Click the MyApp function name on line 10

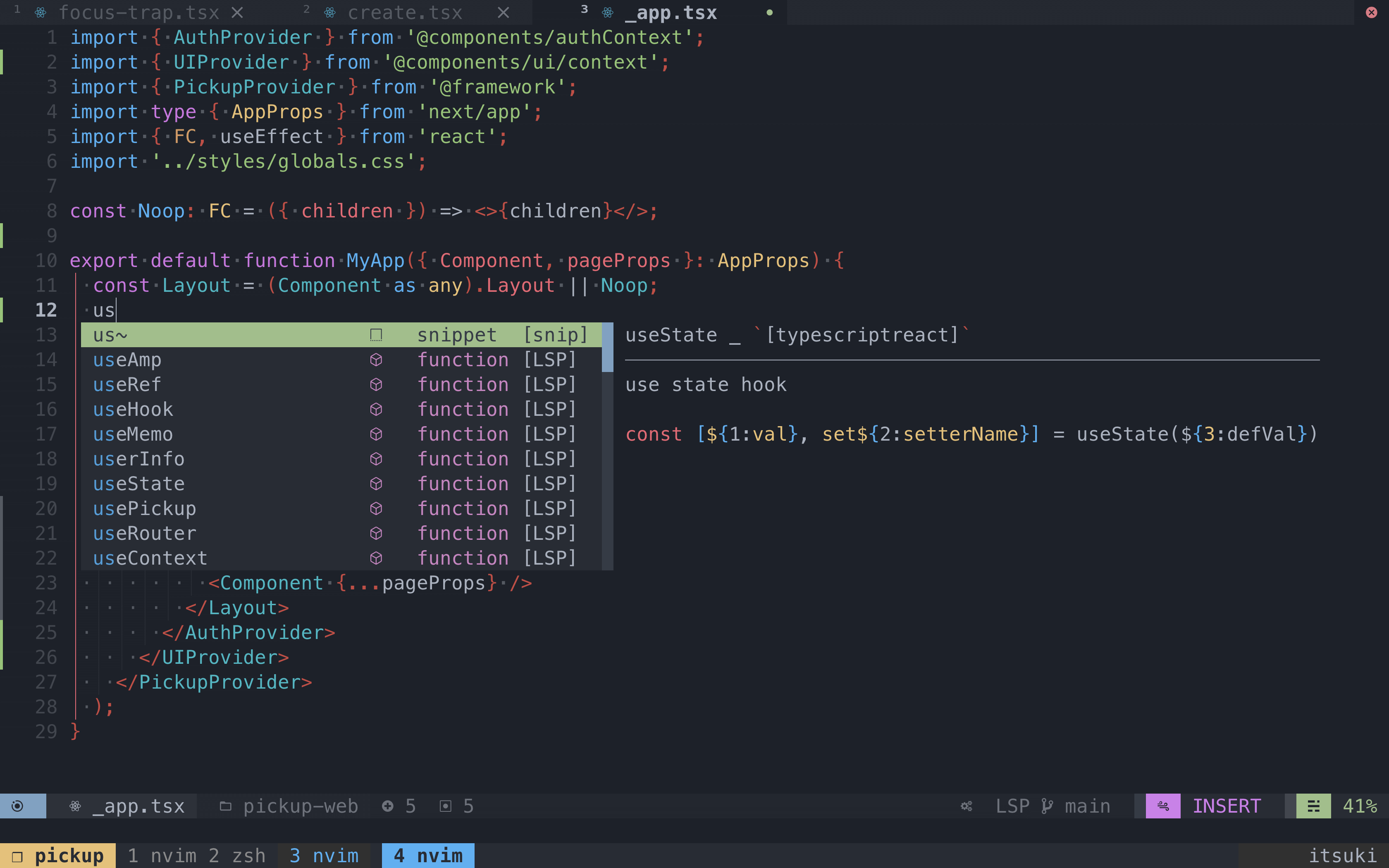375,261
